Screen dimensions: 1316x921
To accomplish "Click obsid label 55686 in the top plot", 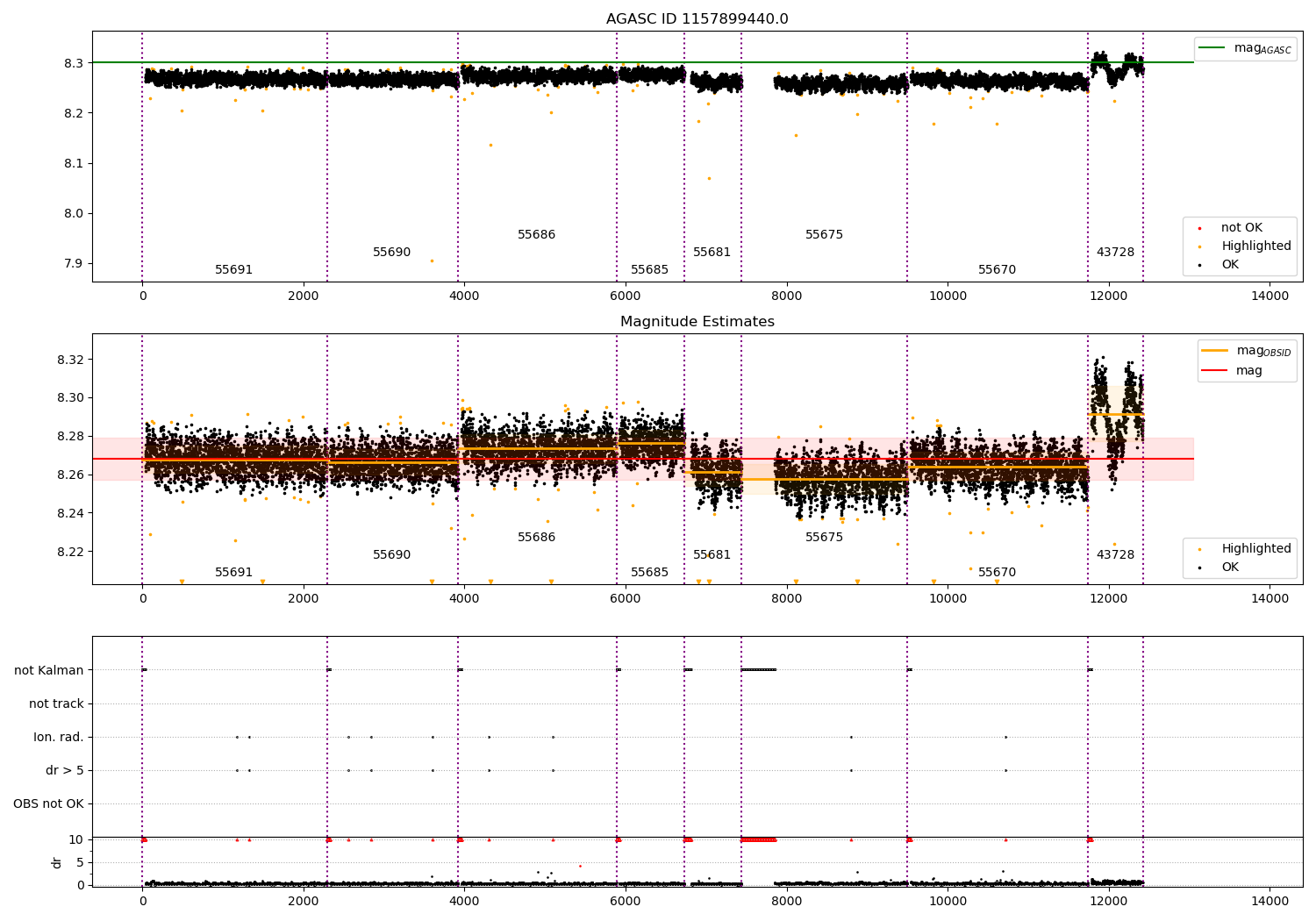I will [x=536, y=235].
